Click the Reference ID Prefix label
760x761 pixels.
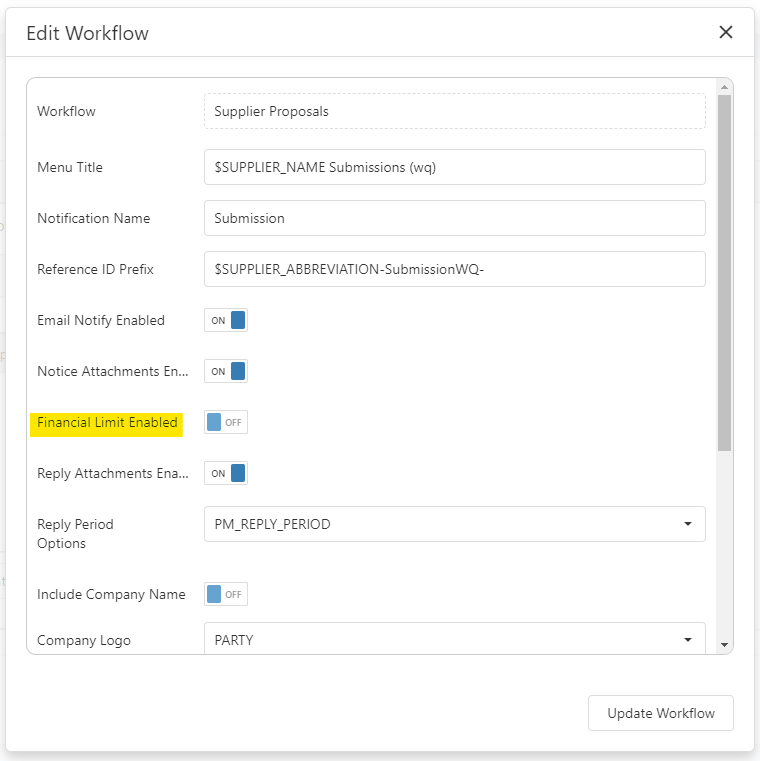(95, 269)
